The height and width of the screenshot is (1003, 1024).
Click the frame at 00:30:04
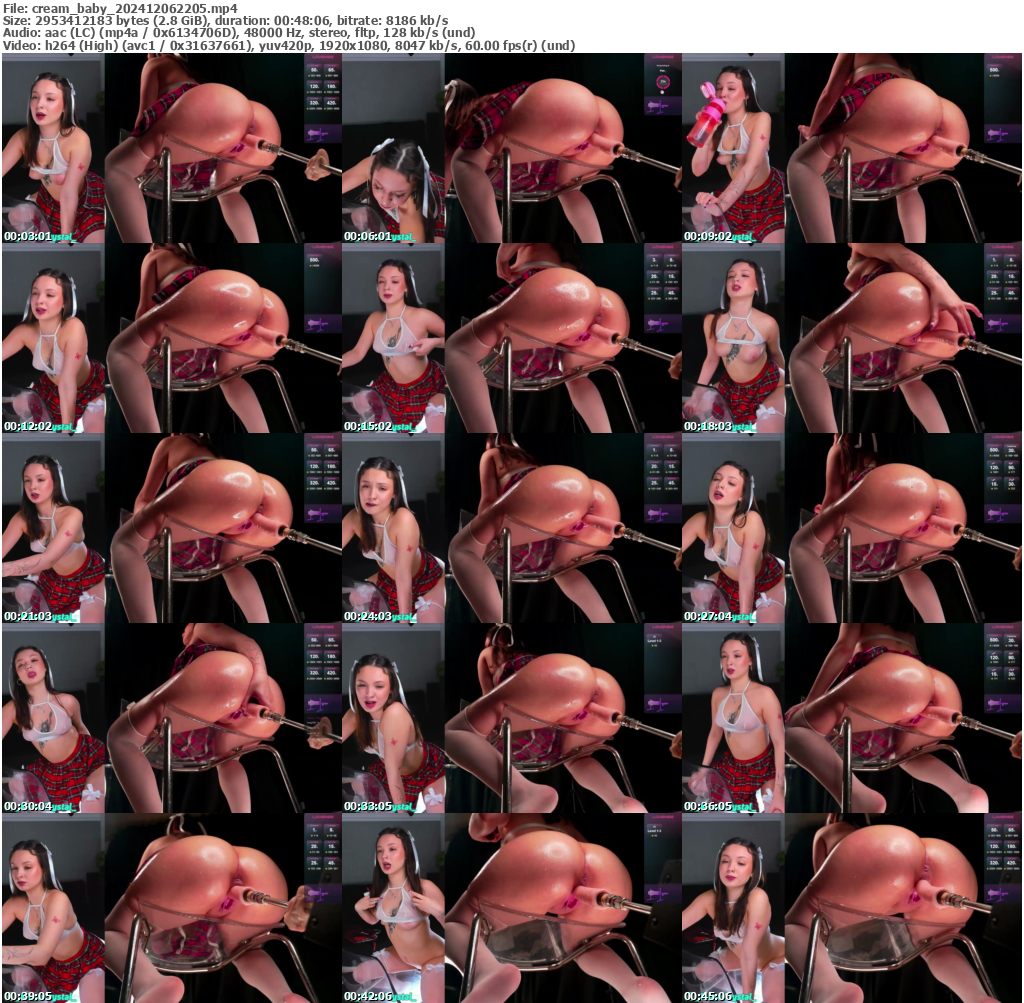pos(171,718)
